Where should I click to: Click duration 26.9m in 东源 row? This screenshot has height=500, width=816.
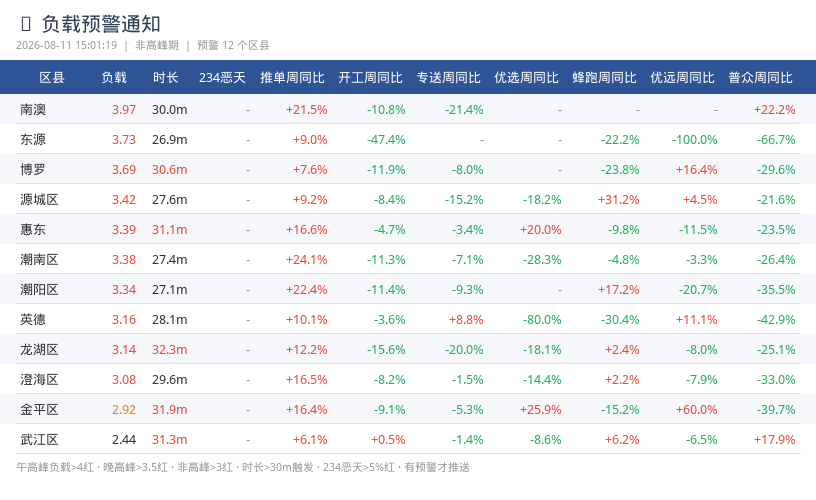coord(170,139)
